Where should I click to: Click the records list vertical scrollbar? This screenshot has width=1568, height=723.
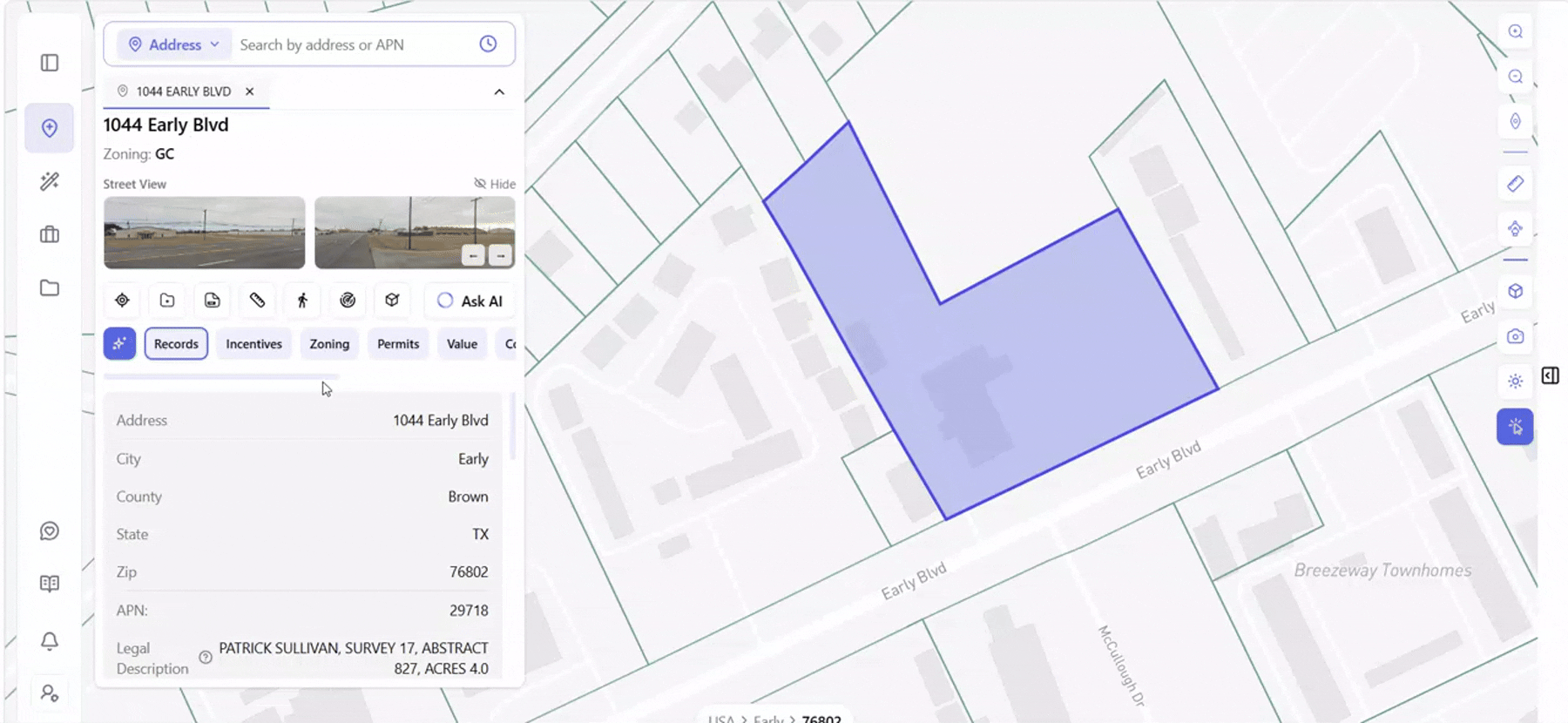512,427
